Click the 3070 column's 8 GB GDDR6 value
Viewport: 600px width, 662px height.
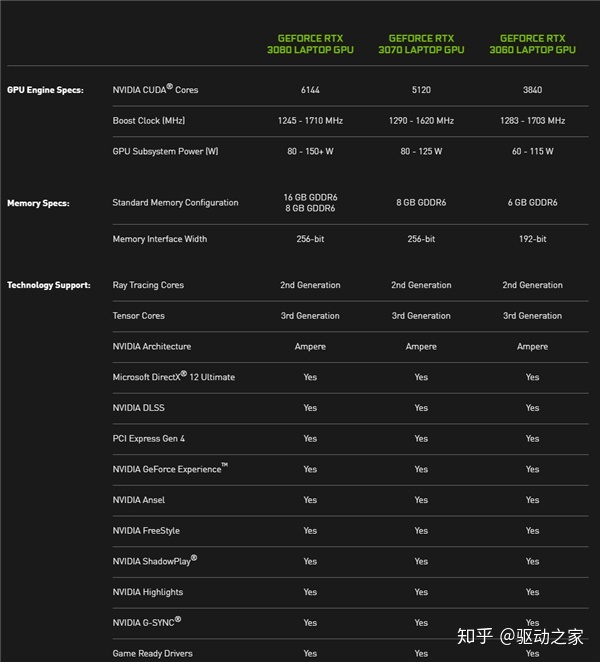pyautogui.click(x=421, y=203)
